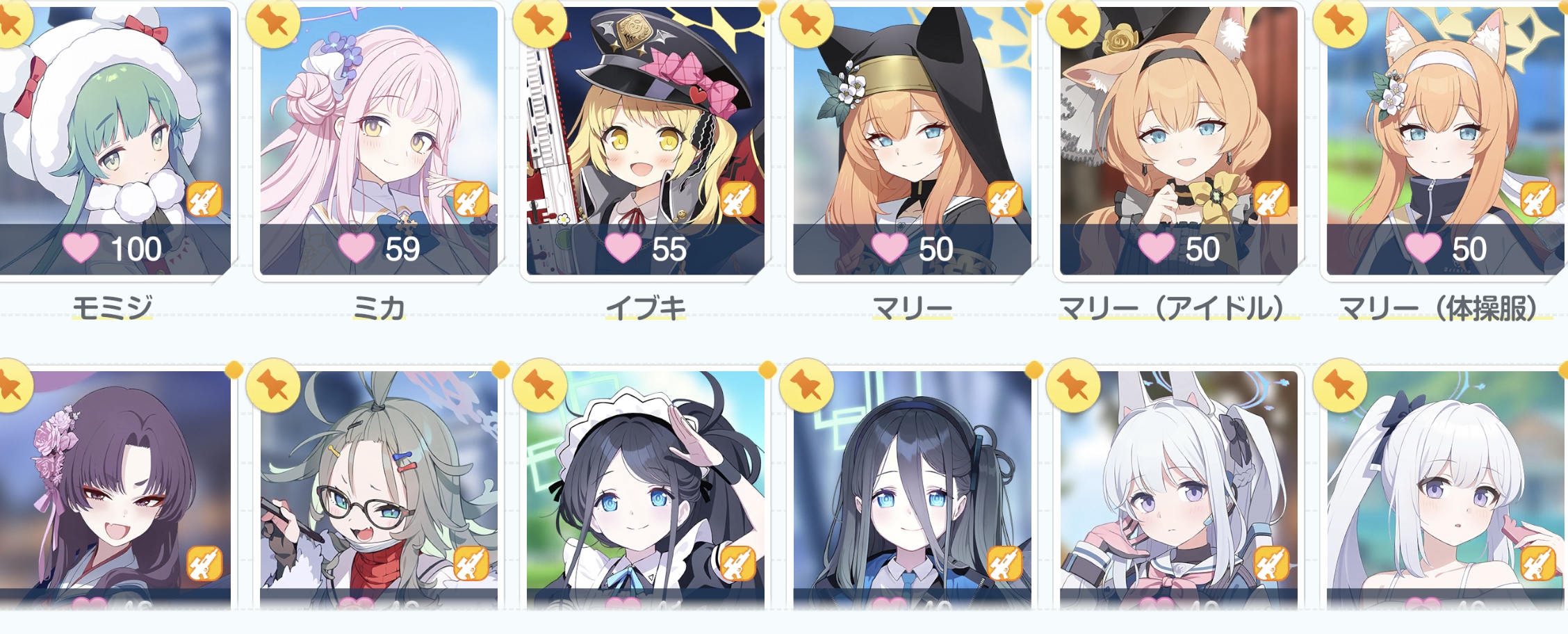Select the white-haired bunny ears girl thumbnail
1568x634 pixels.
point(1179,490)
